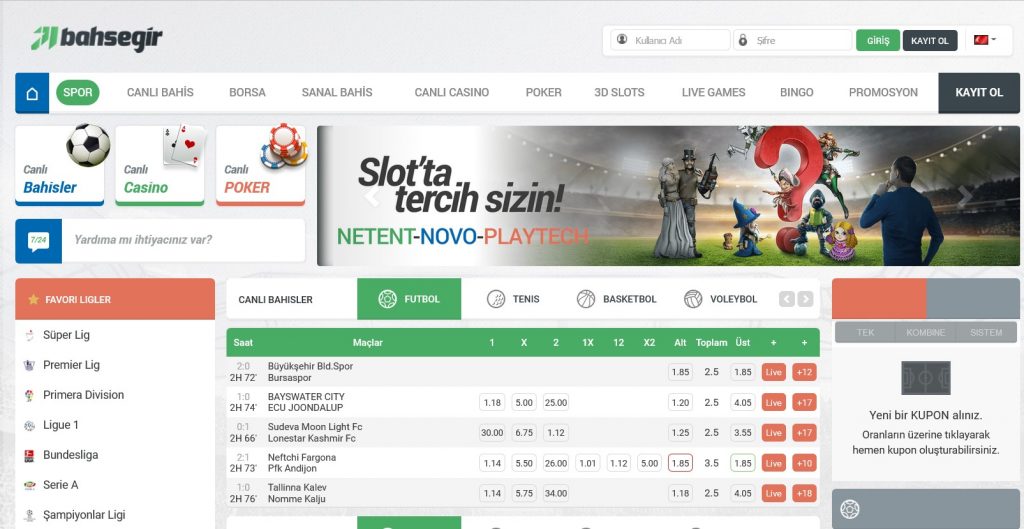This screenshot has height=529, width=1024.
Task: Focus the Şifre password field
Action: pos(793,40)
